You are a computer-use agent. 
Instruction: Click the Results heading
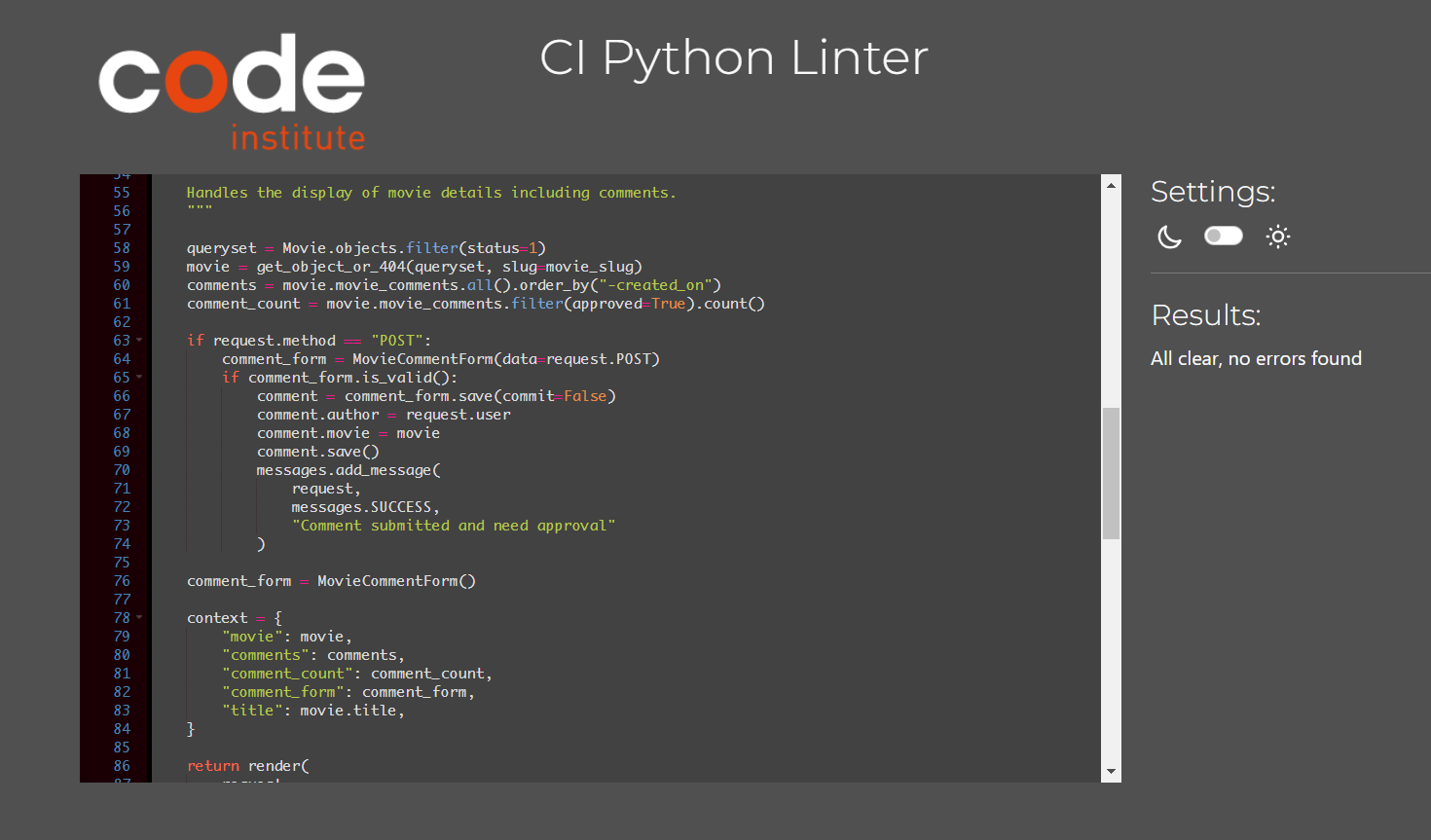(1206, 315)
